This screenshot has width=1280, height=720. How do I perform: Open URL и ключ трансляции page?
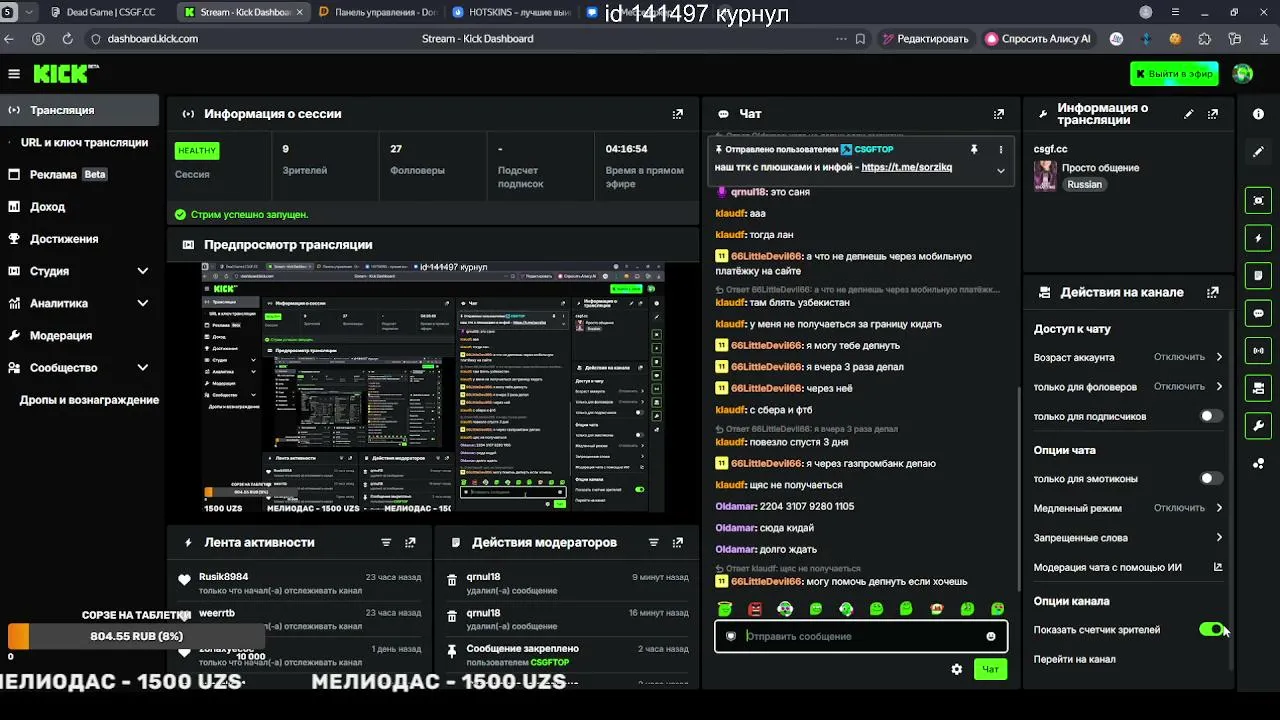pyautogui.click(x=84, y=142)
